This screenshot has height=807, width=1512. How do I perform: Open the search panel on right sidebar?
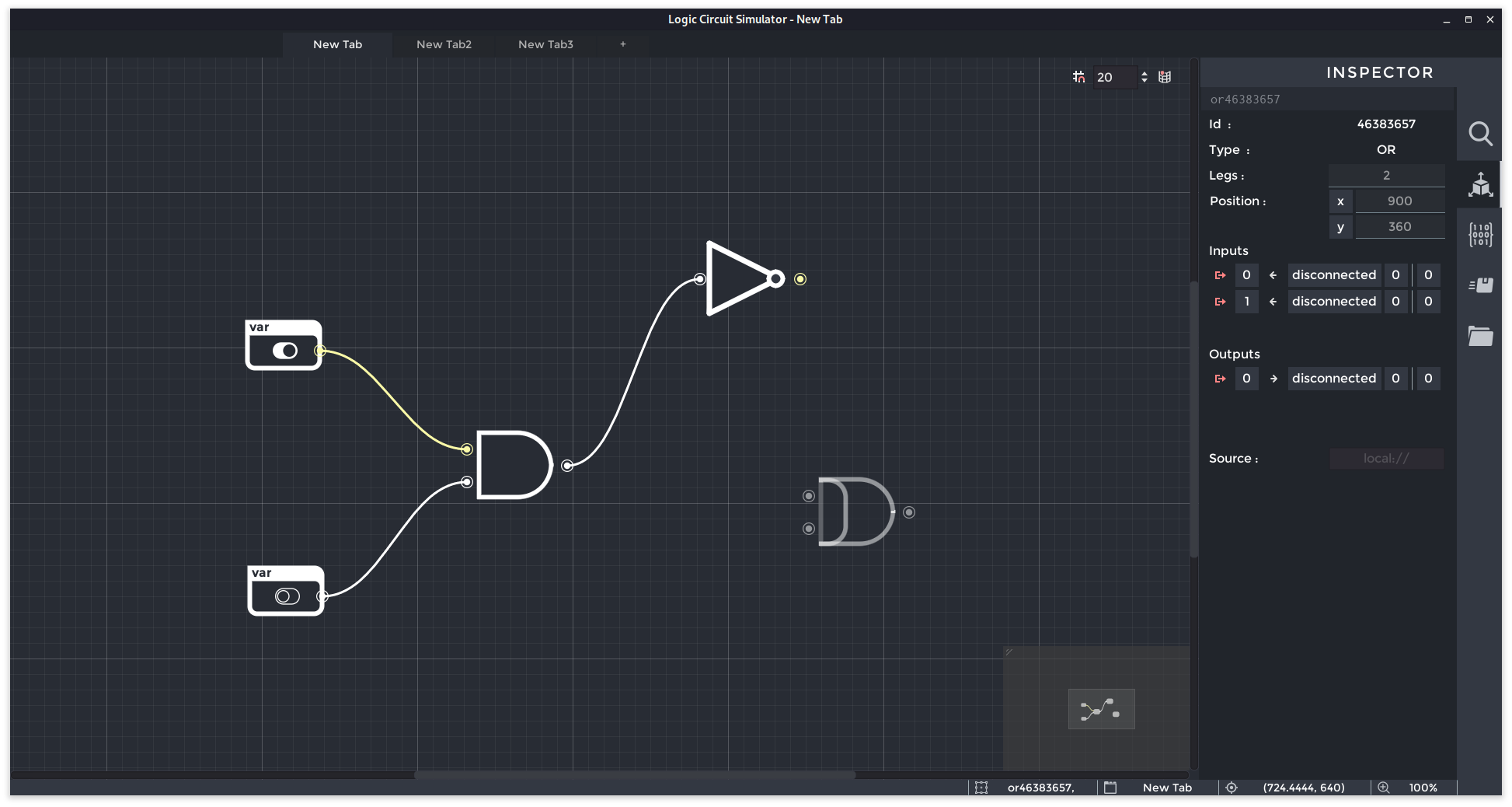coord(1480,134)
